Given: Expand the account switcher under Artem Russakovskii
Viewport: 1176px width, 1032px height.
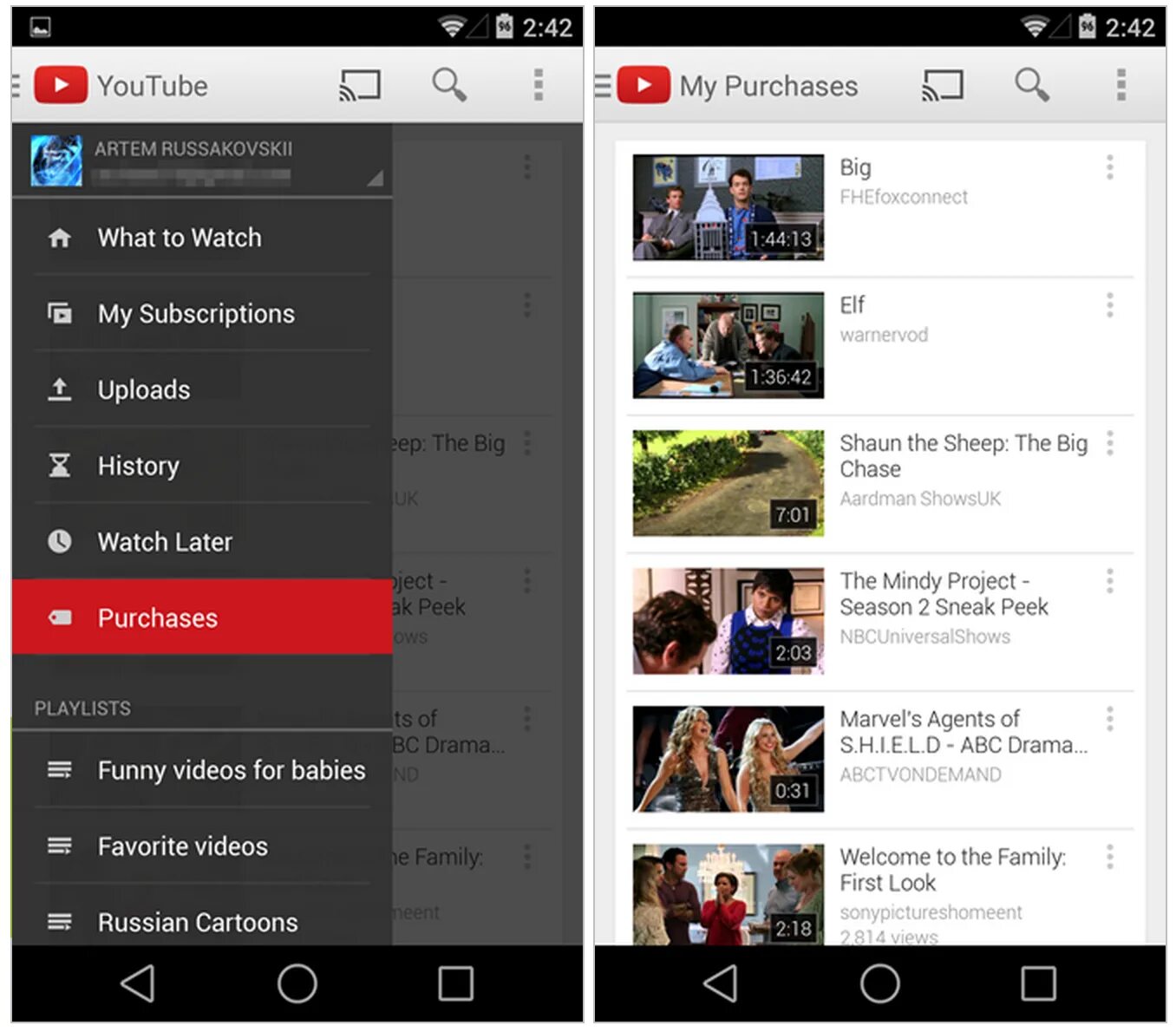Looking at the screenshot, I should click(x=375, y=179).
